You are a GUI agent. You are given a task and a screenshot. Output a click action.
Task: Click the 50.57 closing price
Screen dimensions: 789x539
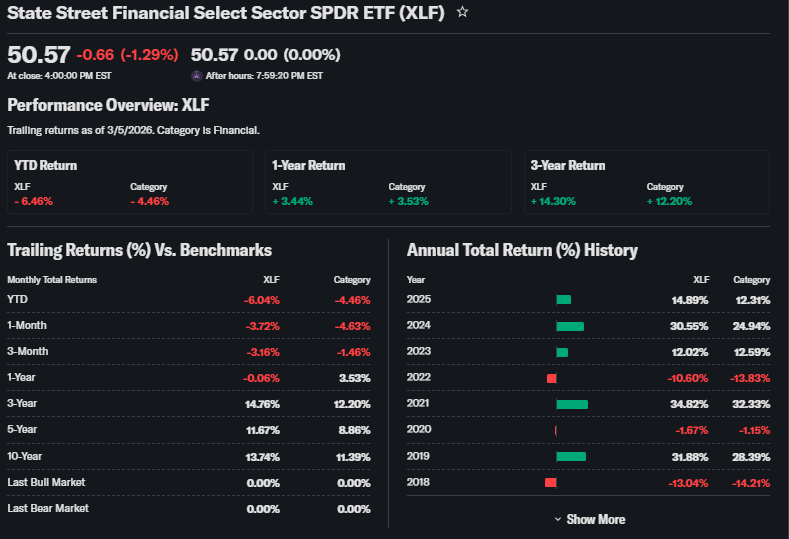(x=38, y=55)
